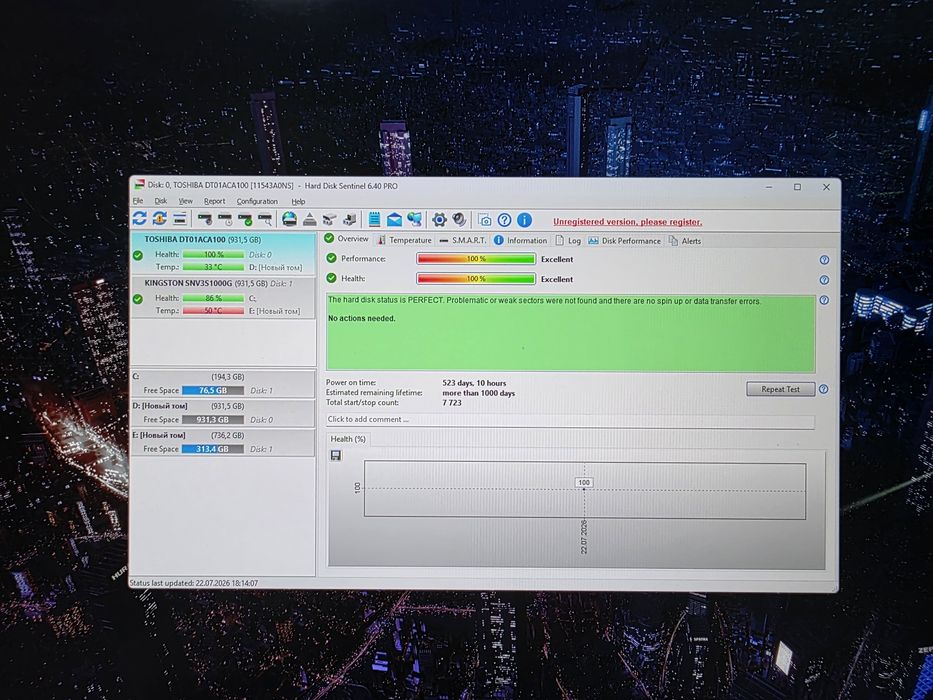Open the File menu
The width and height of the screenshot is (933, 700).
pyautogui.click(x=137, y=201)
